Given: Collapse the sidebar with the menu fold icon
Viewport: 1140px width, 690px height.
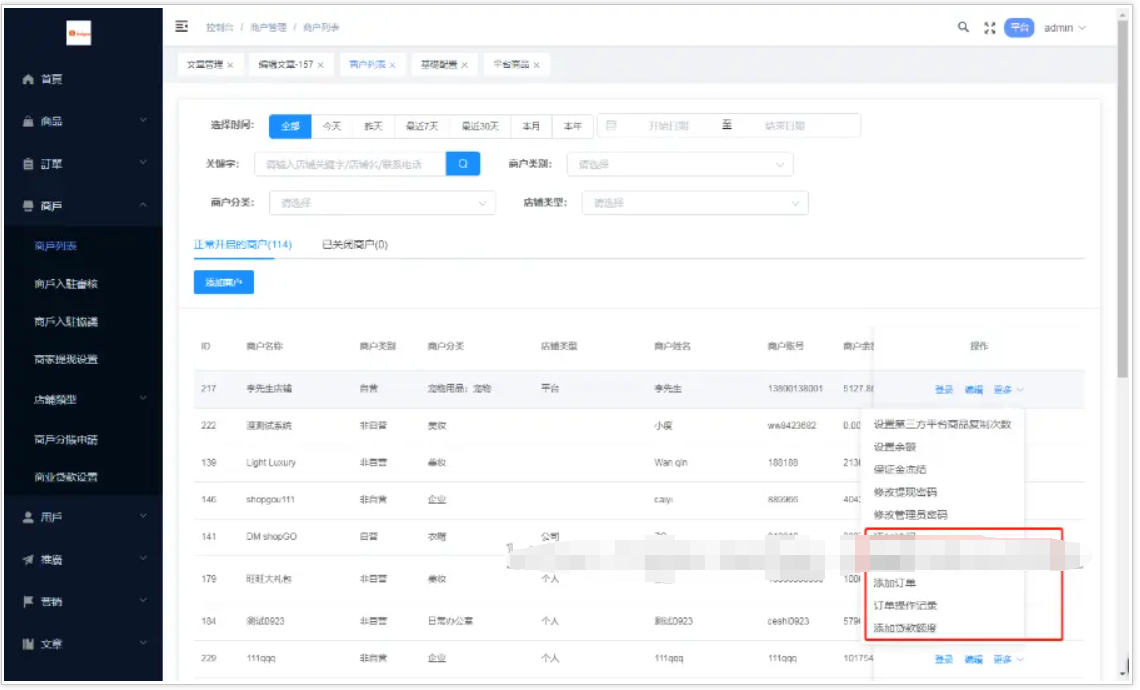Looking at the screenshot, I should click(x=182, y=27).
